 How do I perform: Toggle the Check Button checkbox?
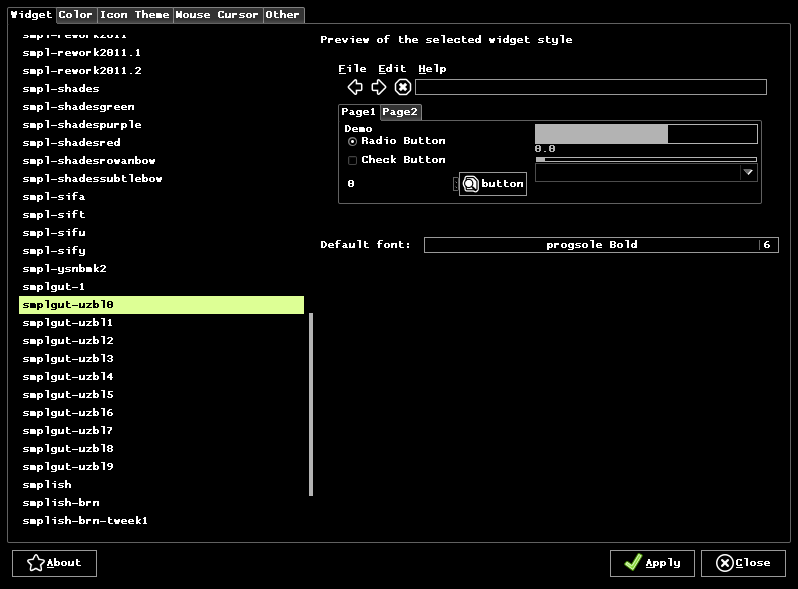point(352,160)
